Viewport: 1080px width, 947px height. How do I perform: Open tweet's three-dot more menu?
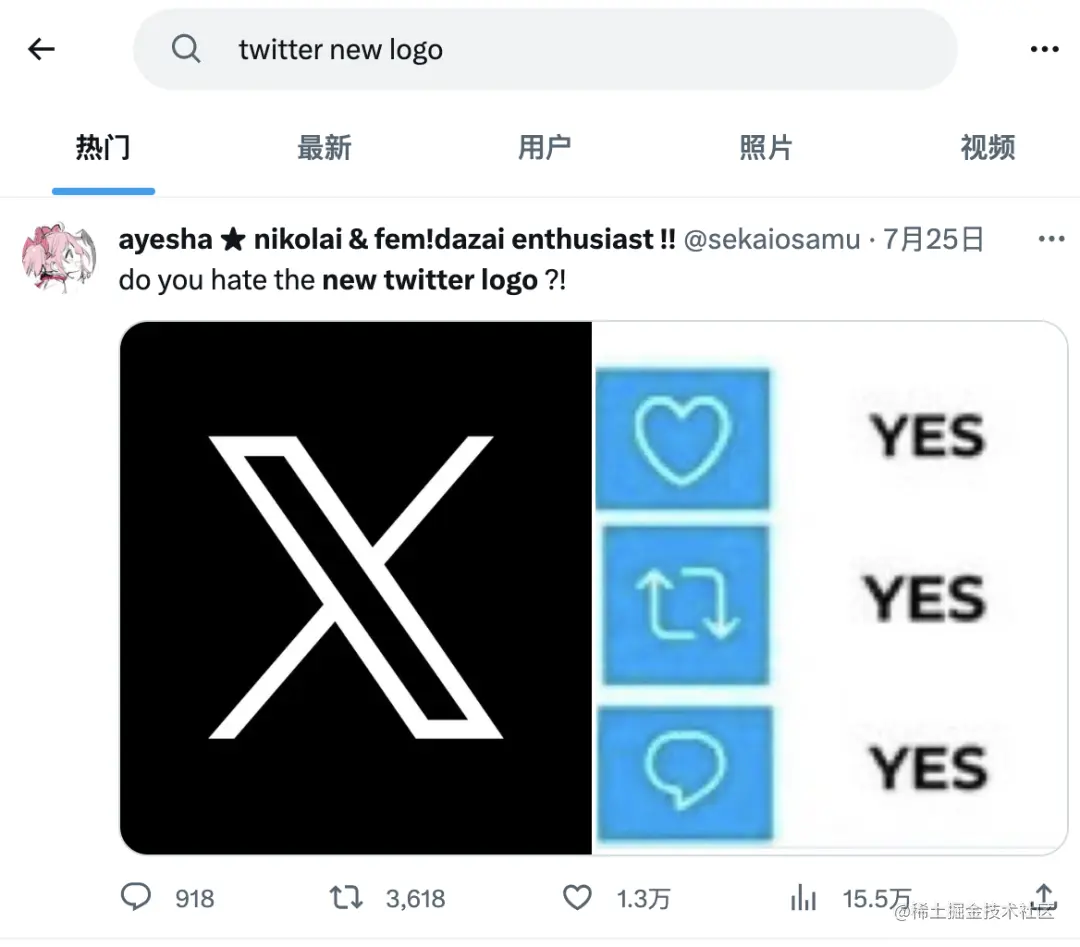click(x=1051, y=239)
